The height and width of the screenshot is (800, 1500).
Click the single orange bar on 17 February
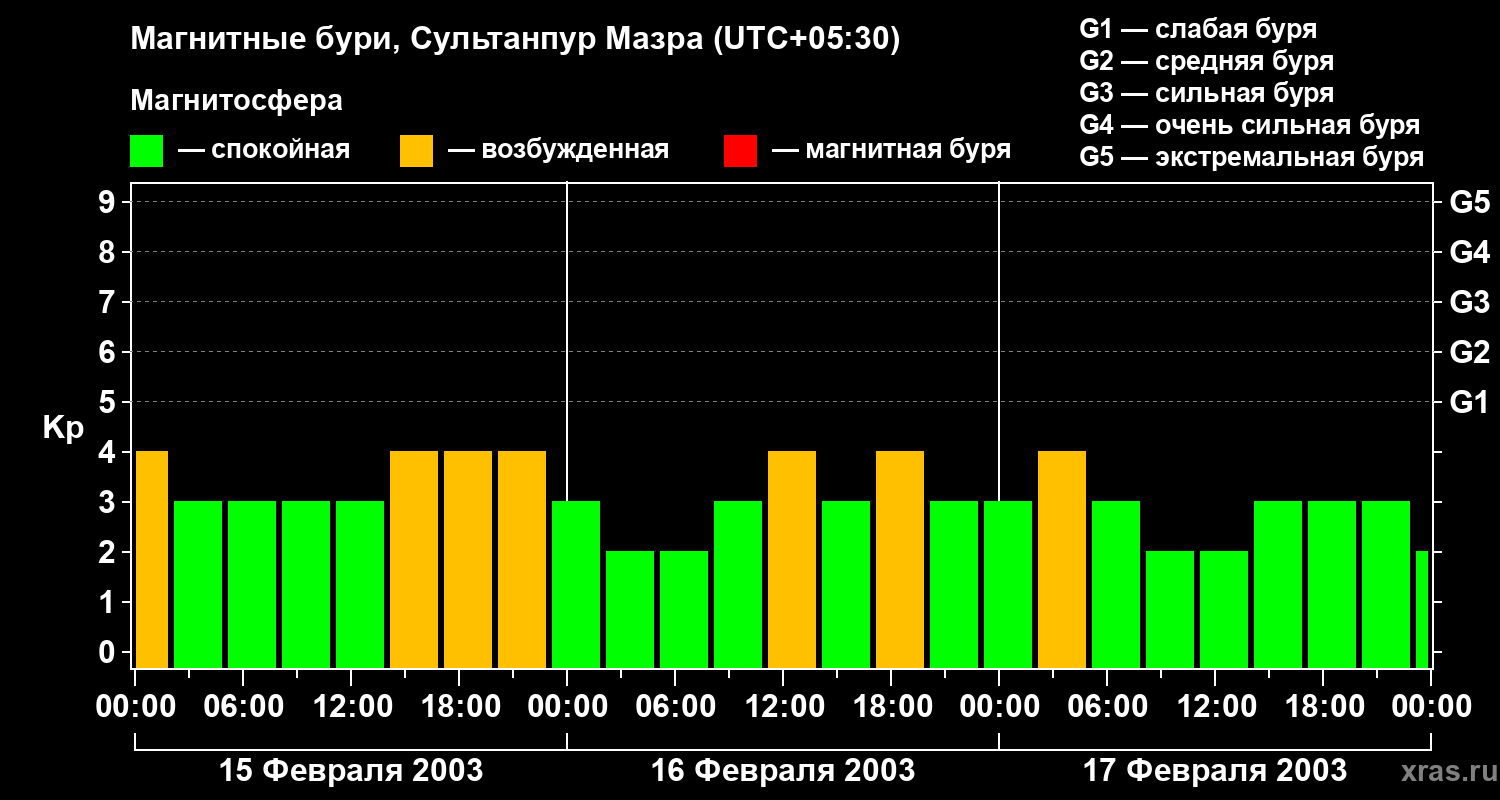tap(1062, 559)
